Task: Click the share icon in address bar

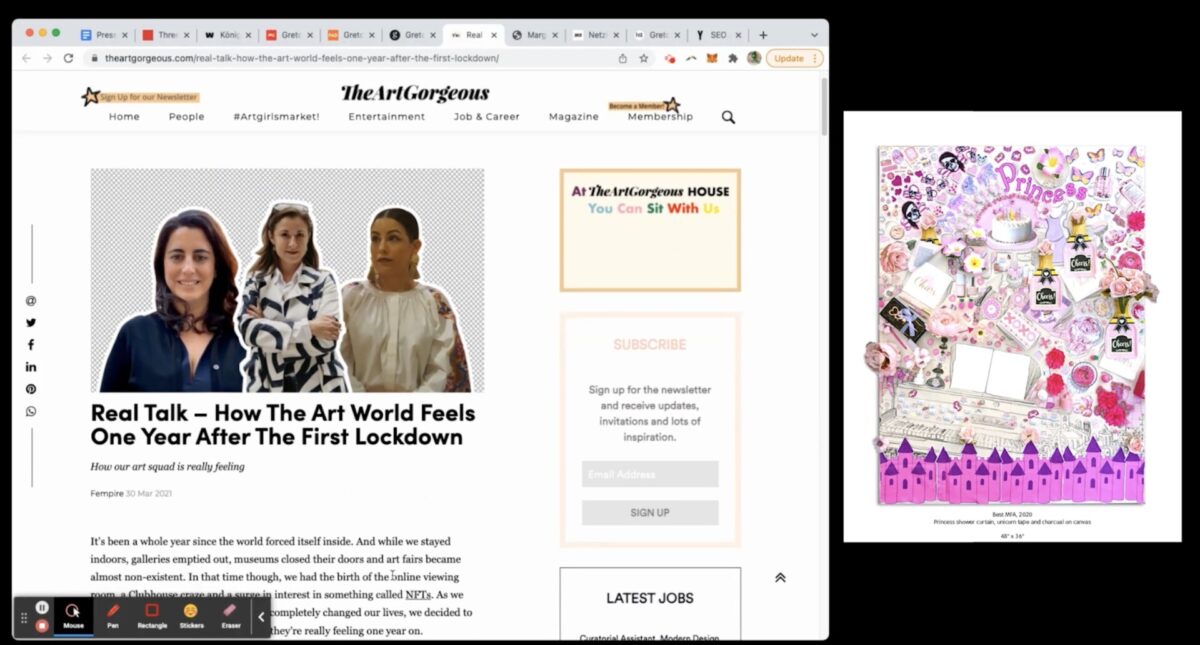Action: tap(623, 58)
